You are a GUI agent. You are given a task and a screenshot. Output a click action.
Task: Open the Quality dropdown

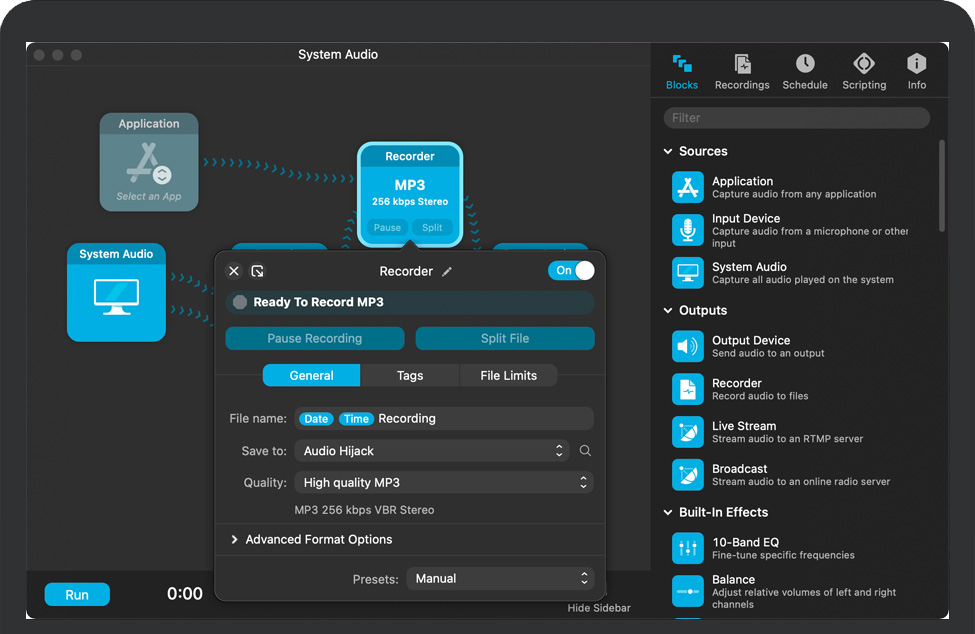click(444, 482)
